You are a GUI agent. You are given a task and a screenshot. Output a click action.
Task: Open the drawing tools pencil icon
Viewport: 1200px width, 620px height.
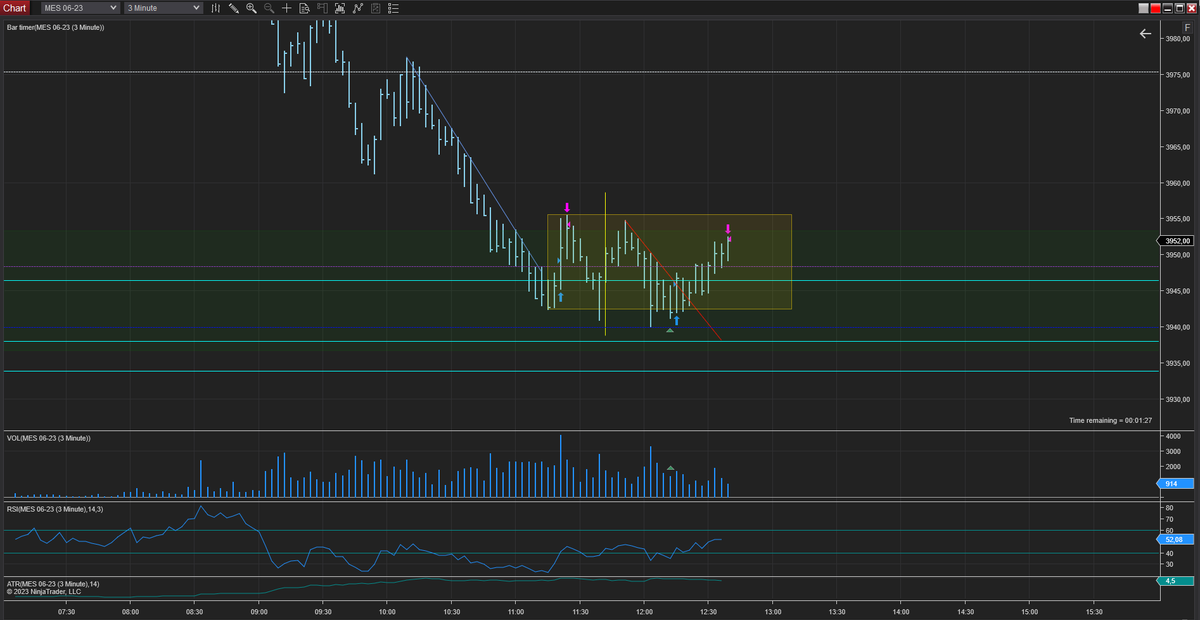point(234,8)
